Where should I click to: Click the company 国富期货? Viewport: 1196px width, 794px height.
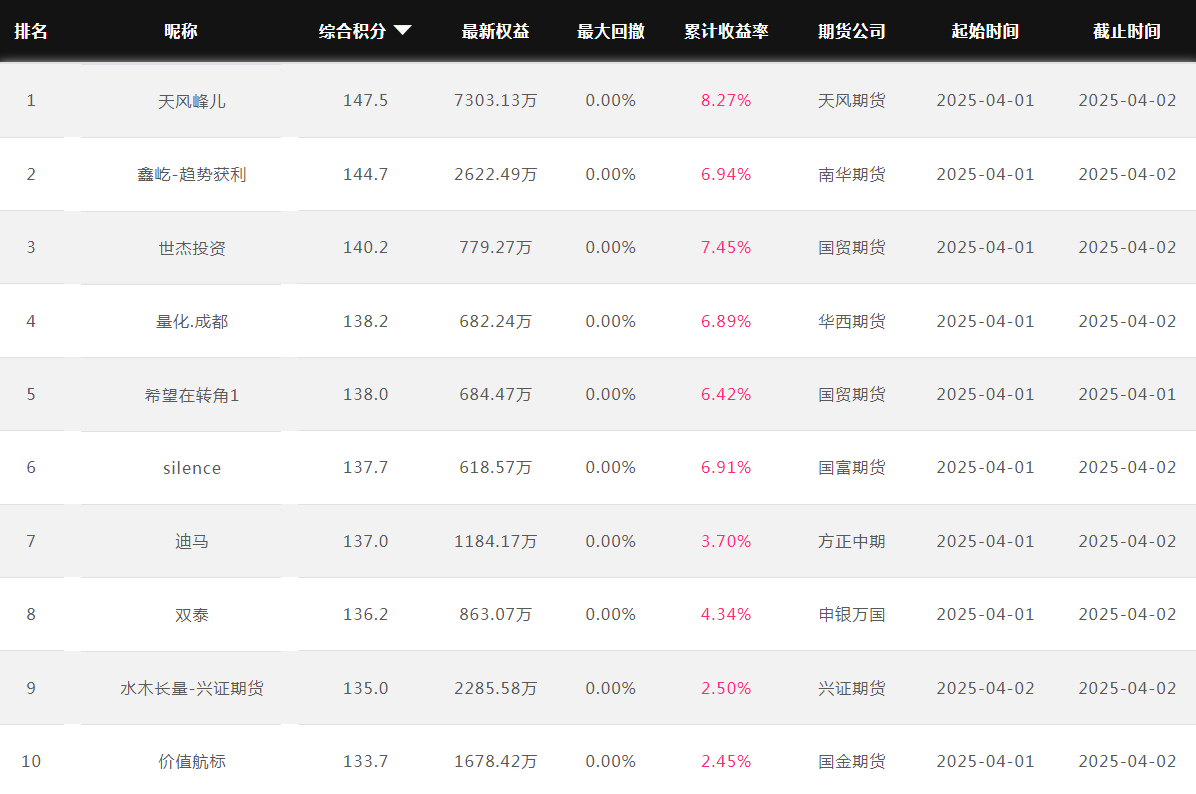click(x=852, y=468)
